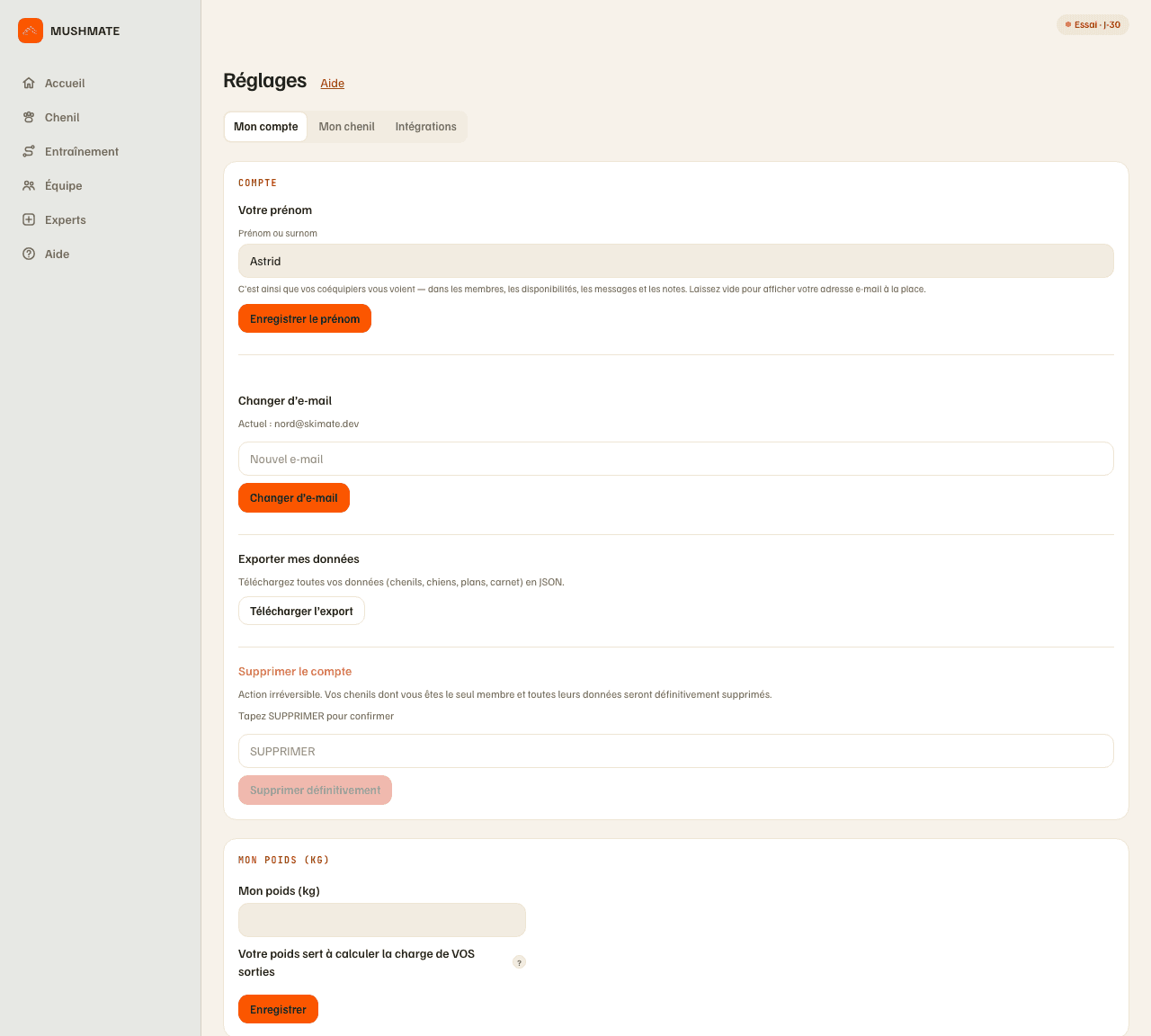
Task: Click the weight help question mark icon
Action: [x=519, y=962]
